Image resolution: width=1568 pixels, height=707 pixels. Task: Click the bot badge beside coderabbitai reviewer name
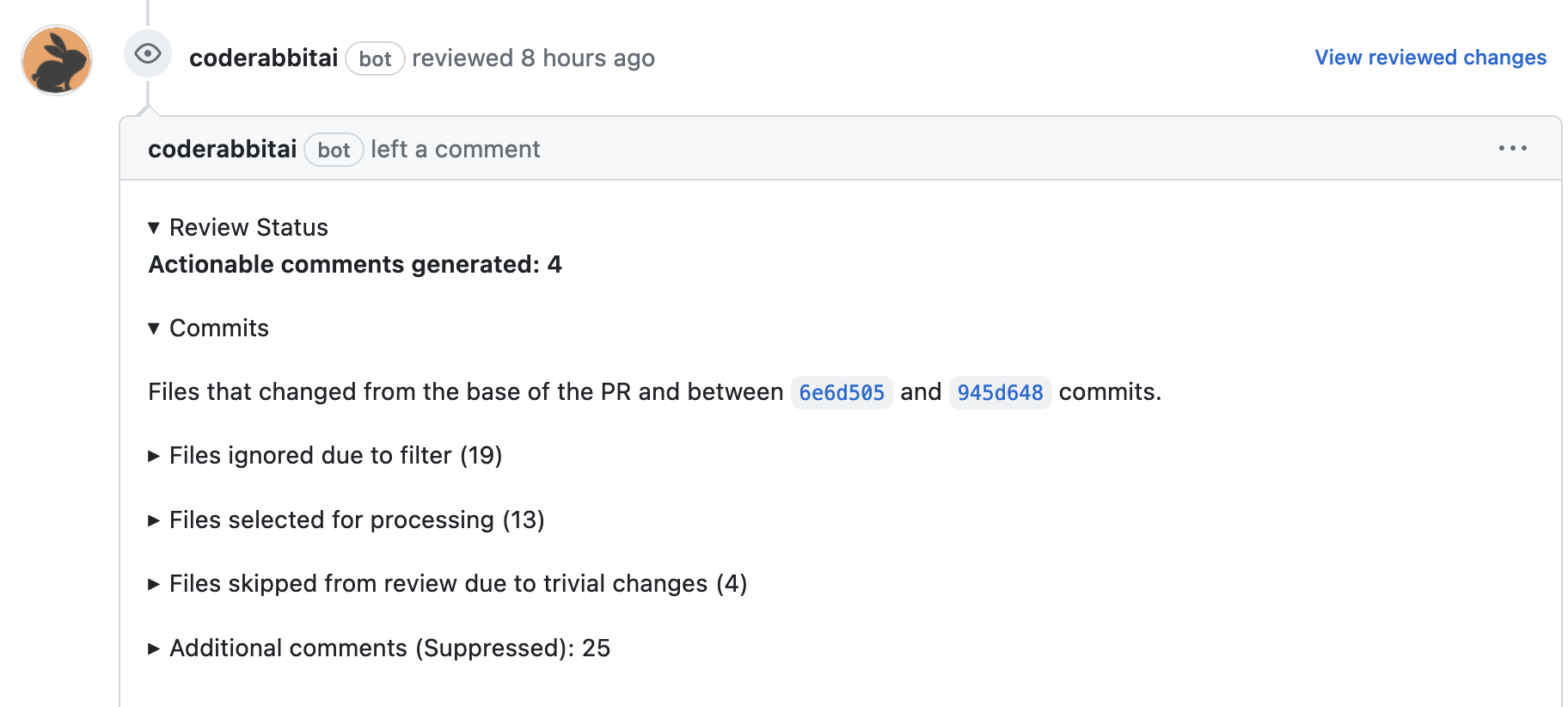375,58
